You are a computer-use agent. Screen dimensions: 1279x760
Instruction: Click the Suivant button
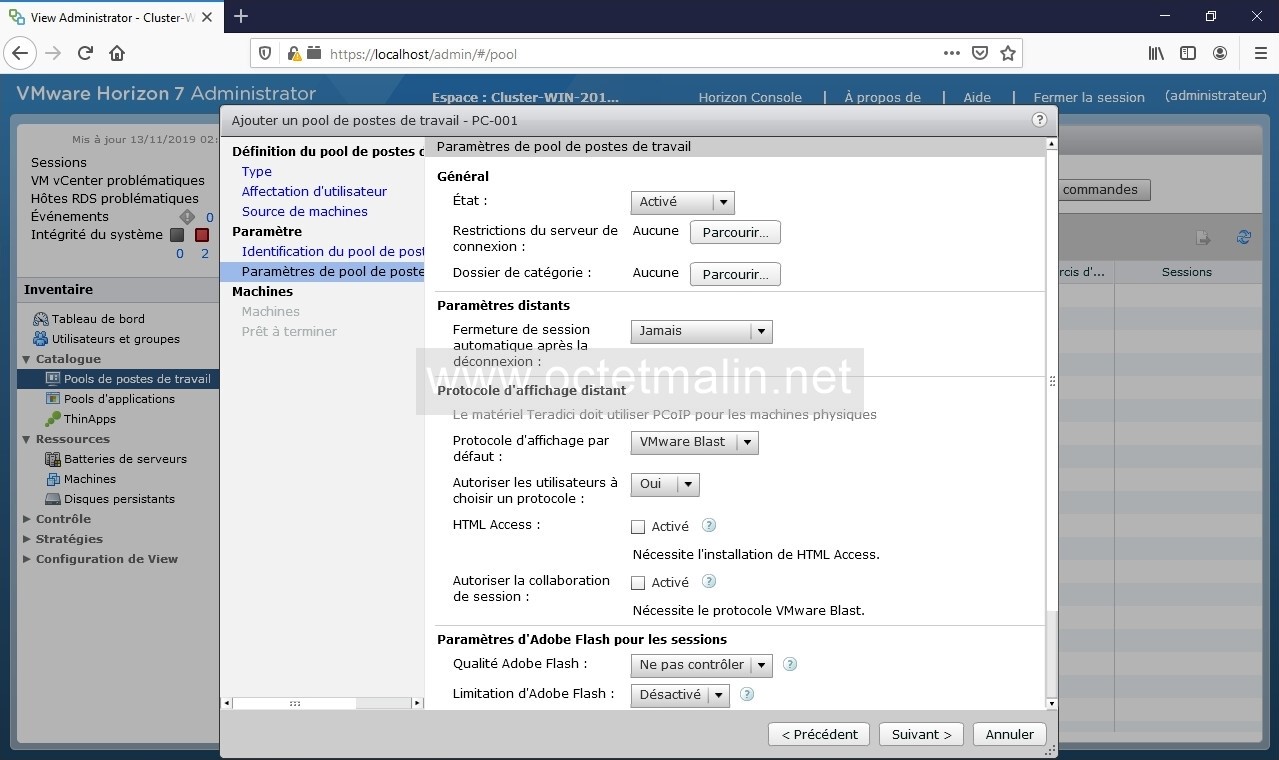tap(922, 734)
